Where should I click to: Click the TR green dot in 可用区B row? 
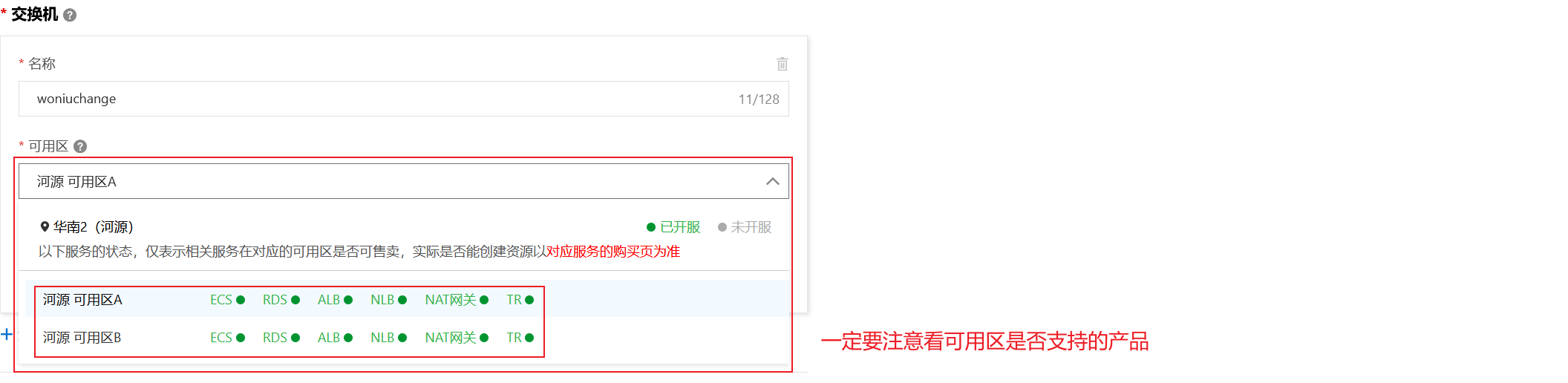tap(529, 338)
